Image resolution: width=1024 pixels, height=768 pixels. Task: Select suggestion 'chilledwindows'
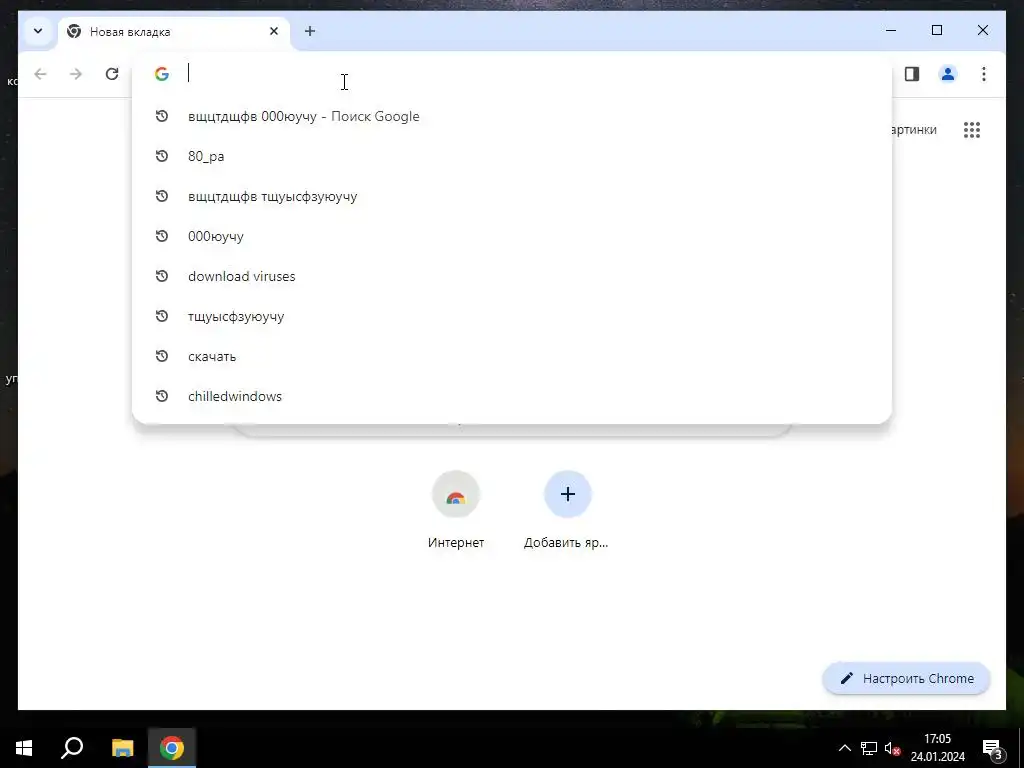[511, 396]
